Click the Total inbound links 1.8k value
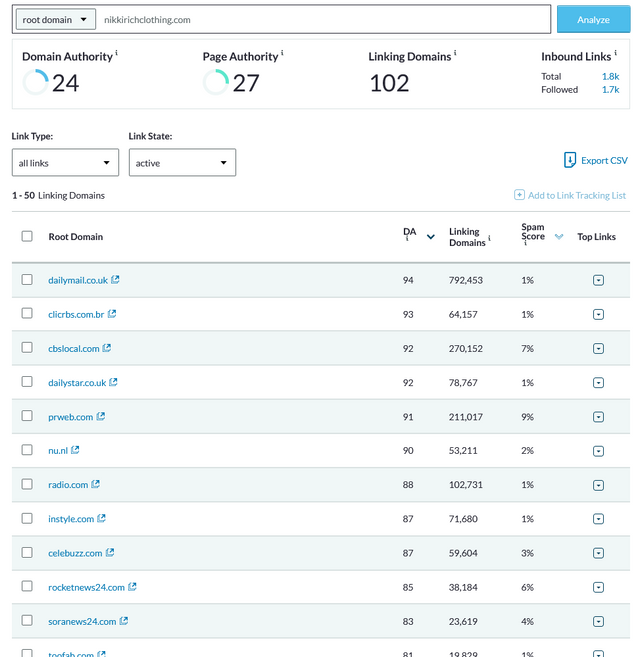The height and width of the screenshot is (657, 640). pyautogui.click(x=610, y=76)
